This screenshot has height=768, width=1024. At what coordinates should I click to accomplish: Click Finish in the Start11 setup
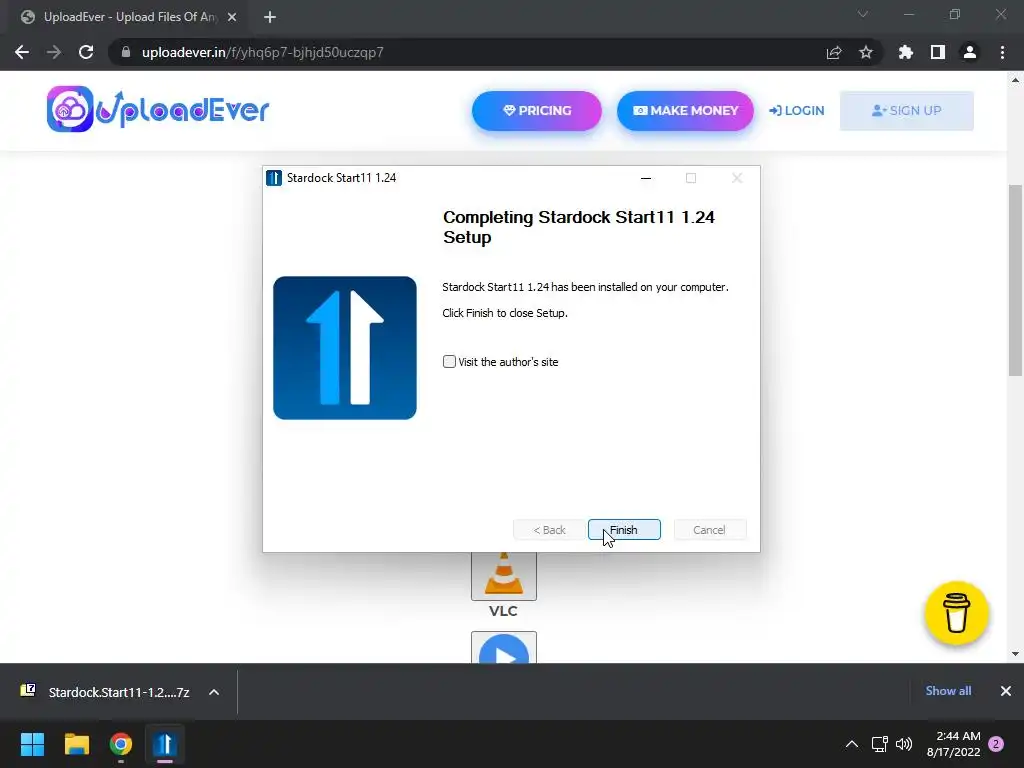624,530
